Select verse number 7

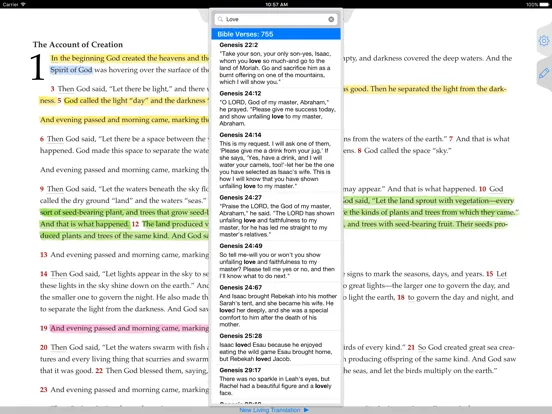pos(451,139)
